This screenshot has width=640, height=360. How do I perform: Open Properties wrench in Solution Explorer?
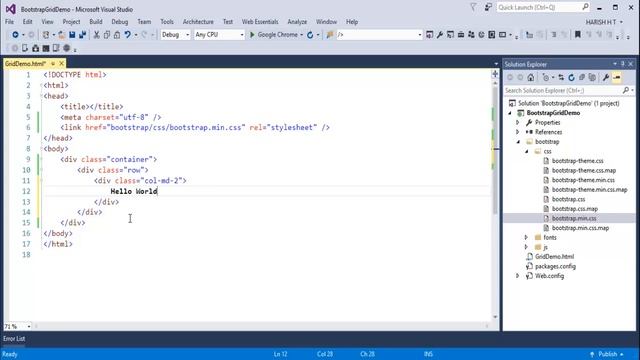(606, 77)
